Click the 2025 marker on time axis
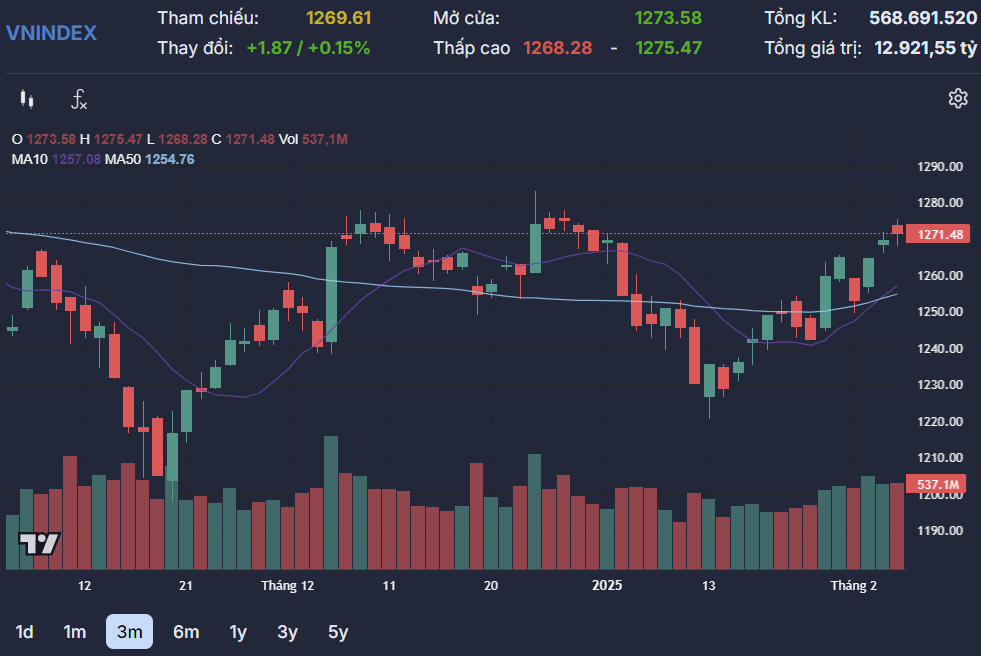Viewport: 981px width, 656px height. click(607, 586)
